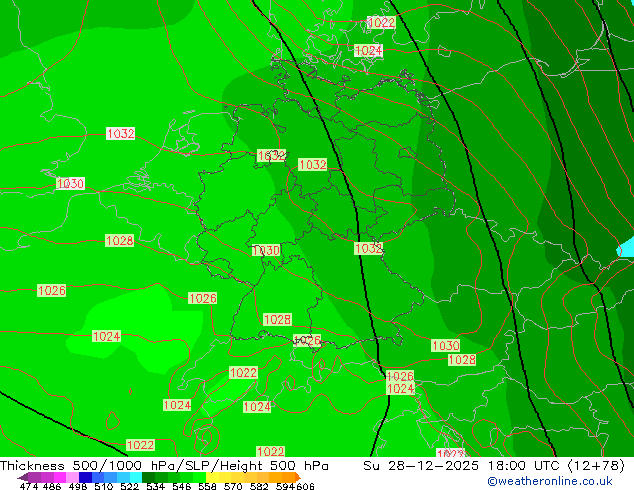Click the cyan thickness patch at map's right edge

(627, 247)
